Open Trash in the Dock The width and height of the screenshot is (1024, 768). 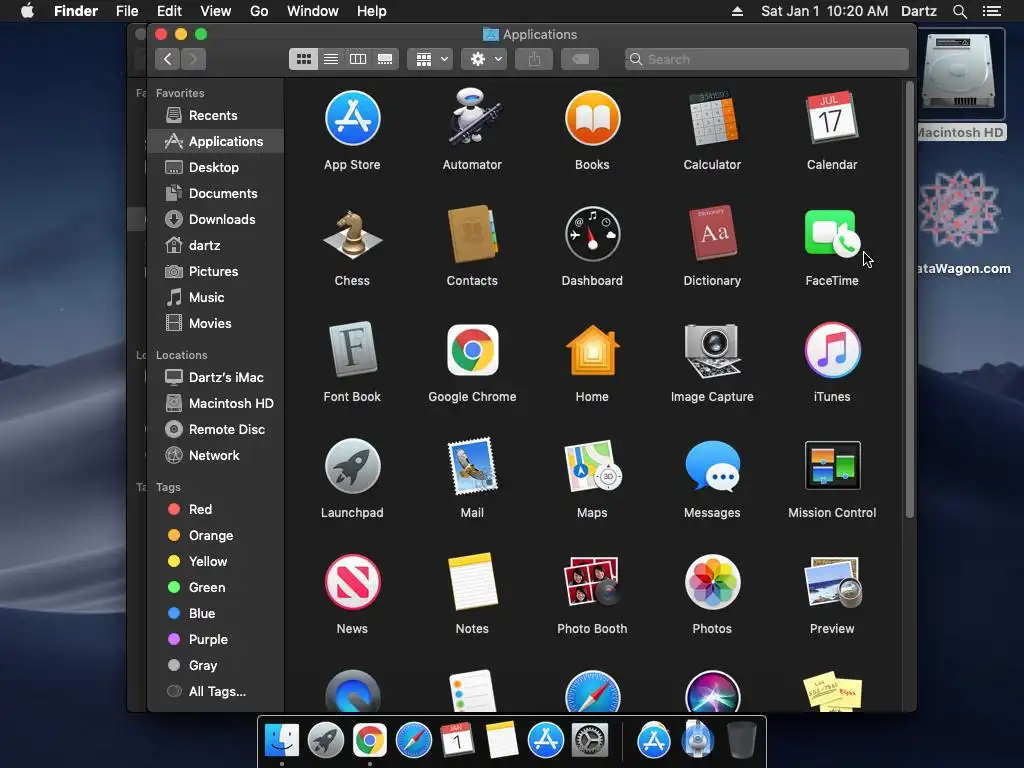(x=741, y=741)
